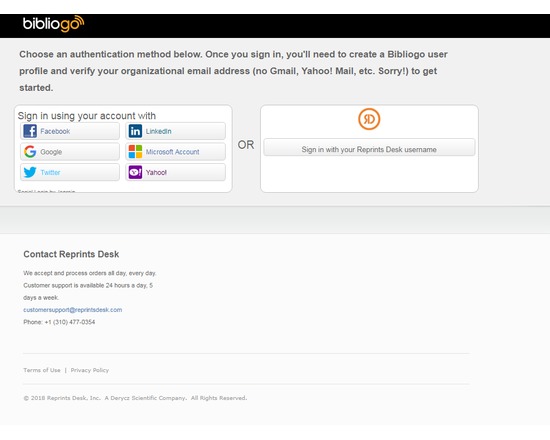Click the orange Reprints Desk RD logo
The image size is (550, 440).
pos(369,119)
